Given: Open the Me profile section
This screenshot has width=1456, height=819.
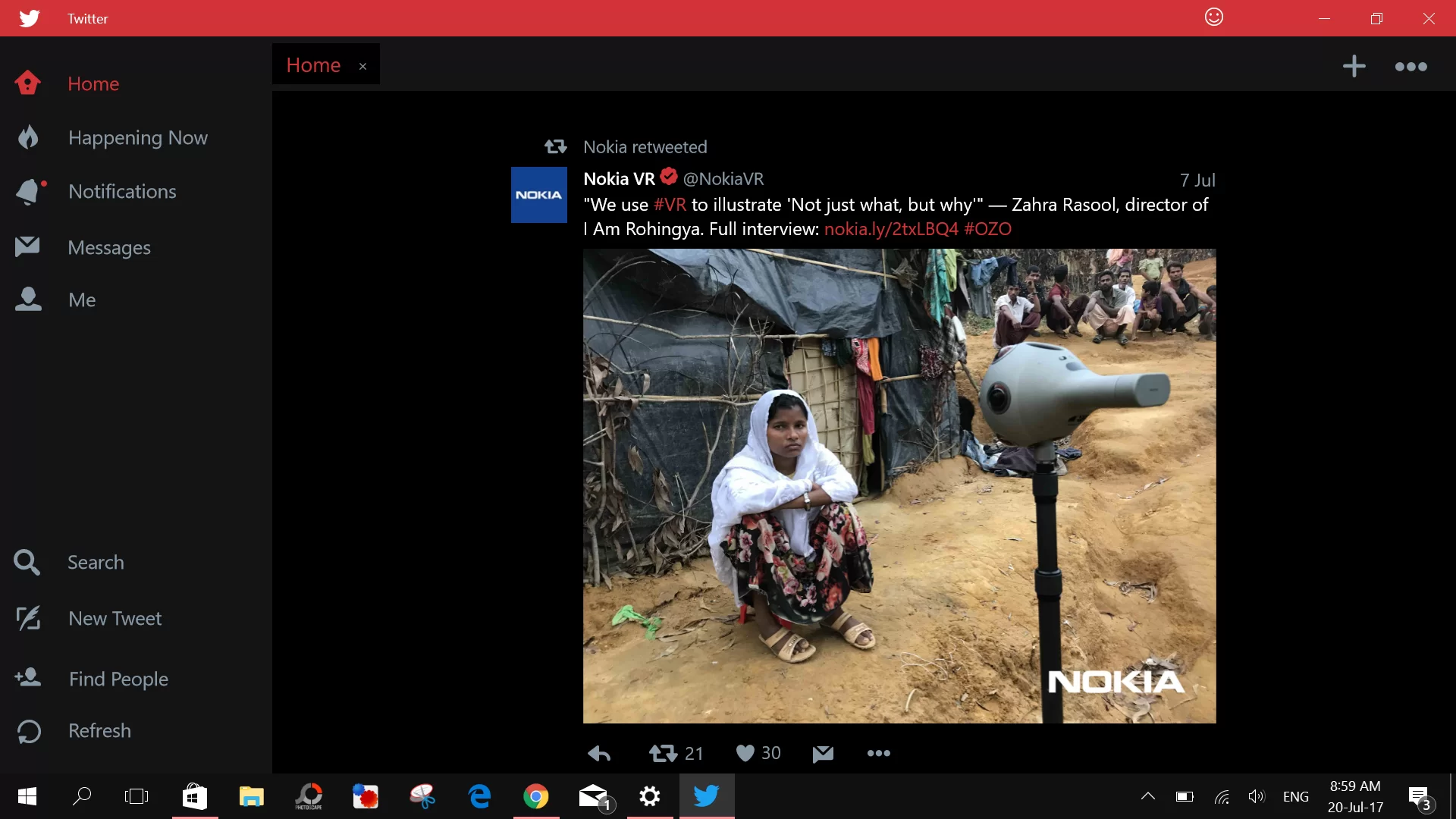Looking at the screenshot, I should coord(82,300).
